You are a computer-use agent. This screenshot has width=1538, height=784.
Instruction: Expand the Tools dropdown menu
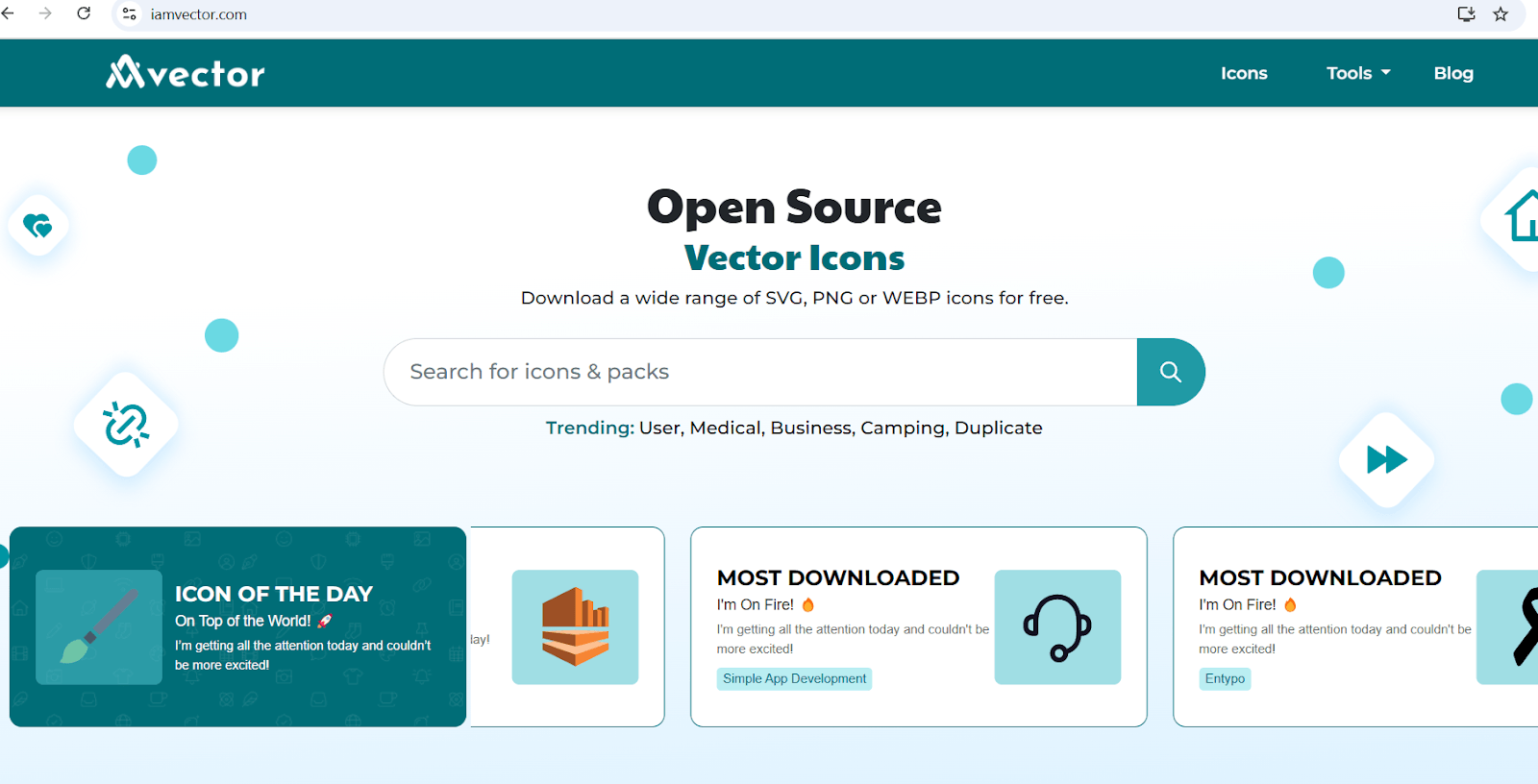tap(1357, 73)
